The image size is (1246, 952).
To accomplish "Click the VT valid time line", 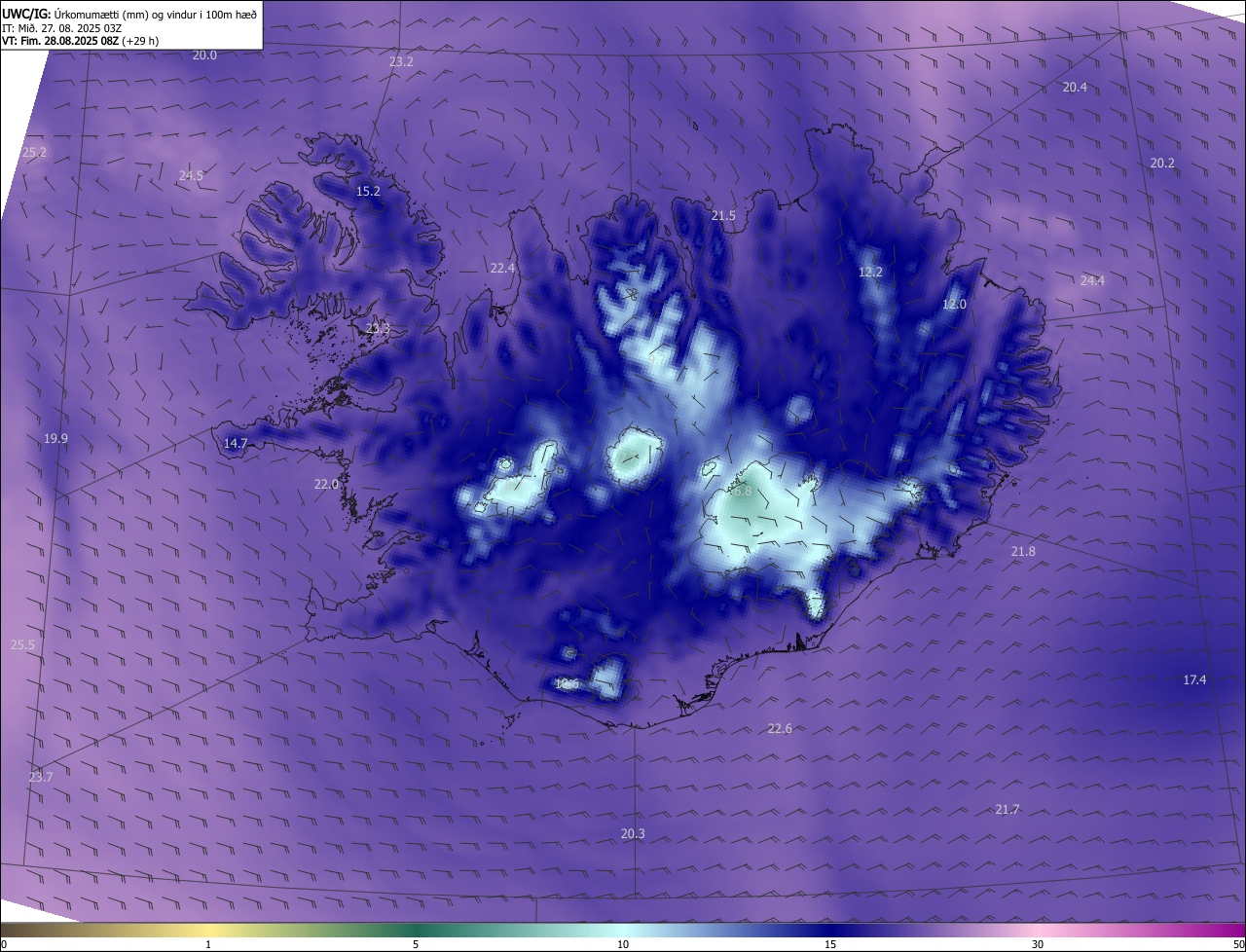I will [80, 41].
